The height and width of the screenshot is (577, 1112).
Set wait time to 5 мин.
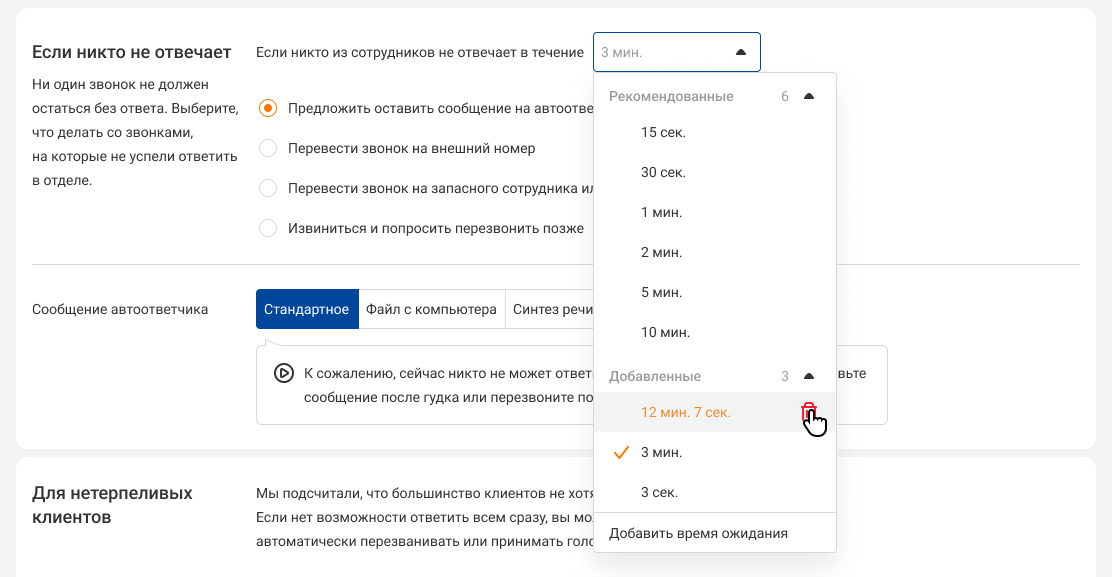[661, 292]
